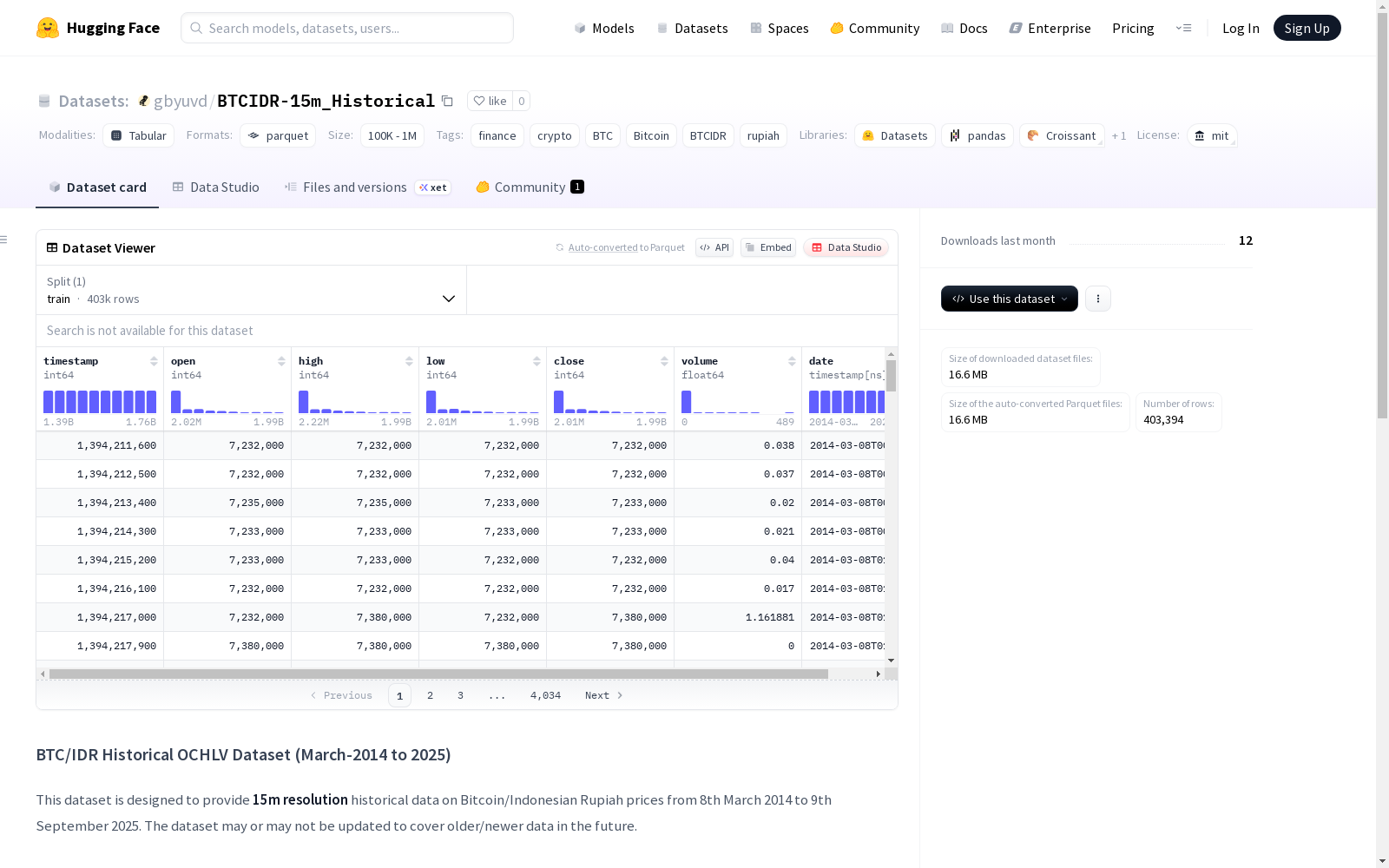Click the Hugging Face logo icon
The width and height of the screenshot is (1389, 868).
(x=48, y=28)
